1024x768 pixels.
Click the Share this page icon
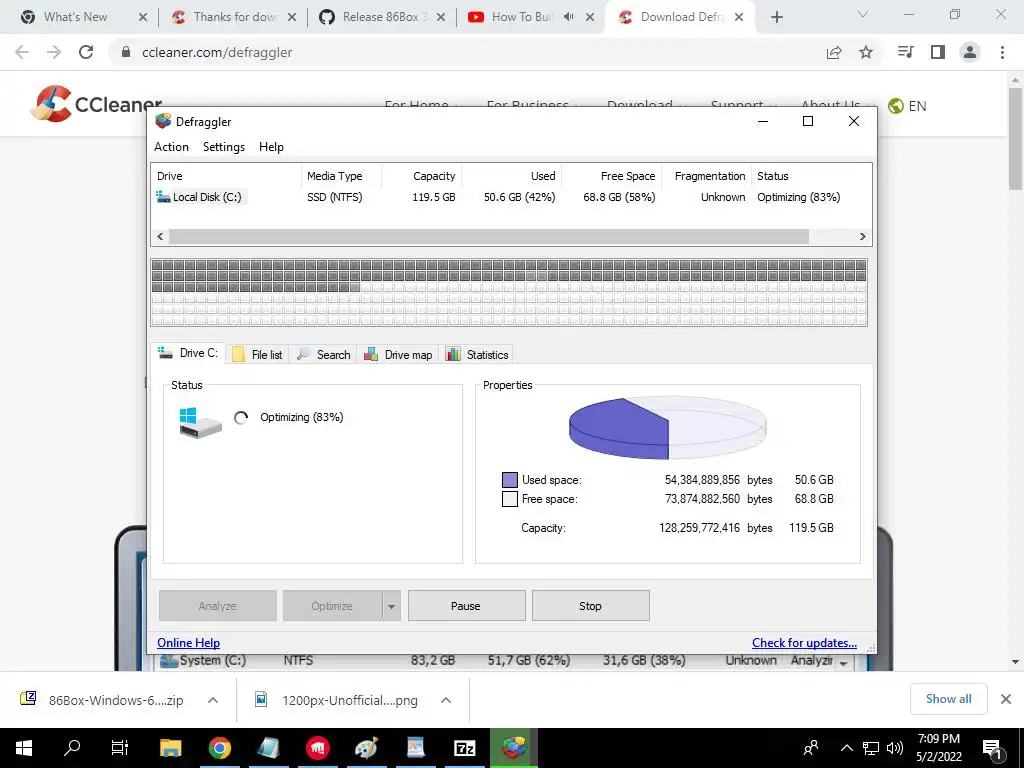click(834, 53)
